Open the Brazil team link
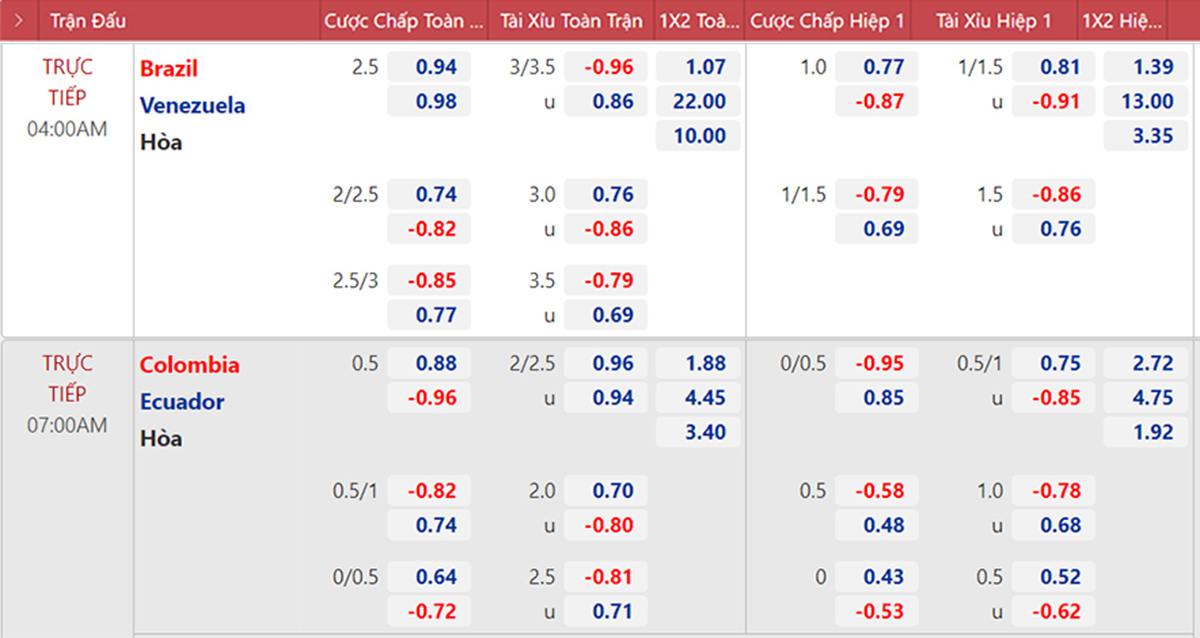The image size is (1200, 638). pyautogui.click(x=169, y=68)
